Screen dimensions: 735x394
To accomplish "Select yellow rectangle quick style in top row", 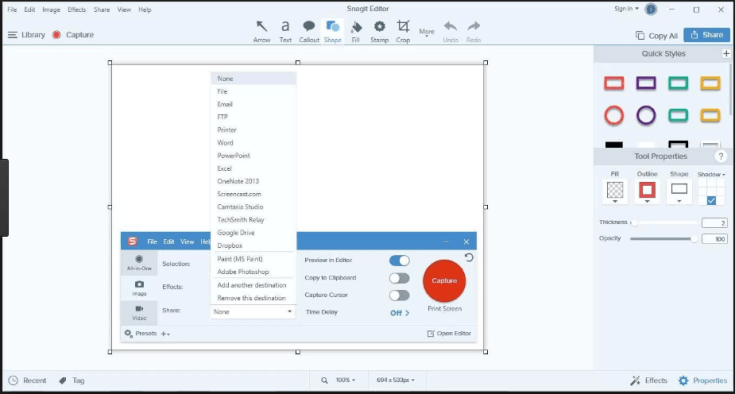I will click(710, 83).
